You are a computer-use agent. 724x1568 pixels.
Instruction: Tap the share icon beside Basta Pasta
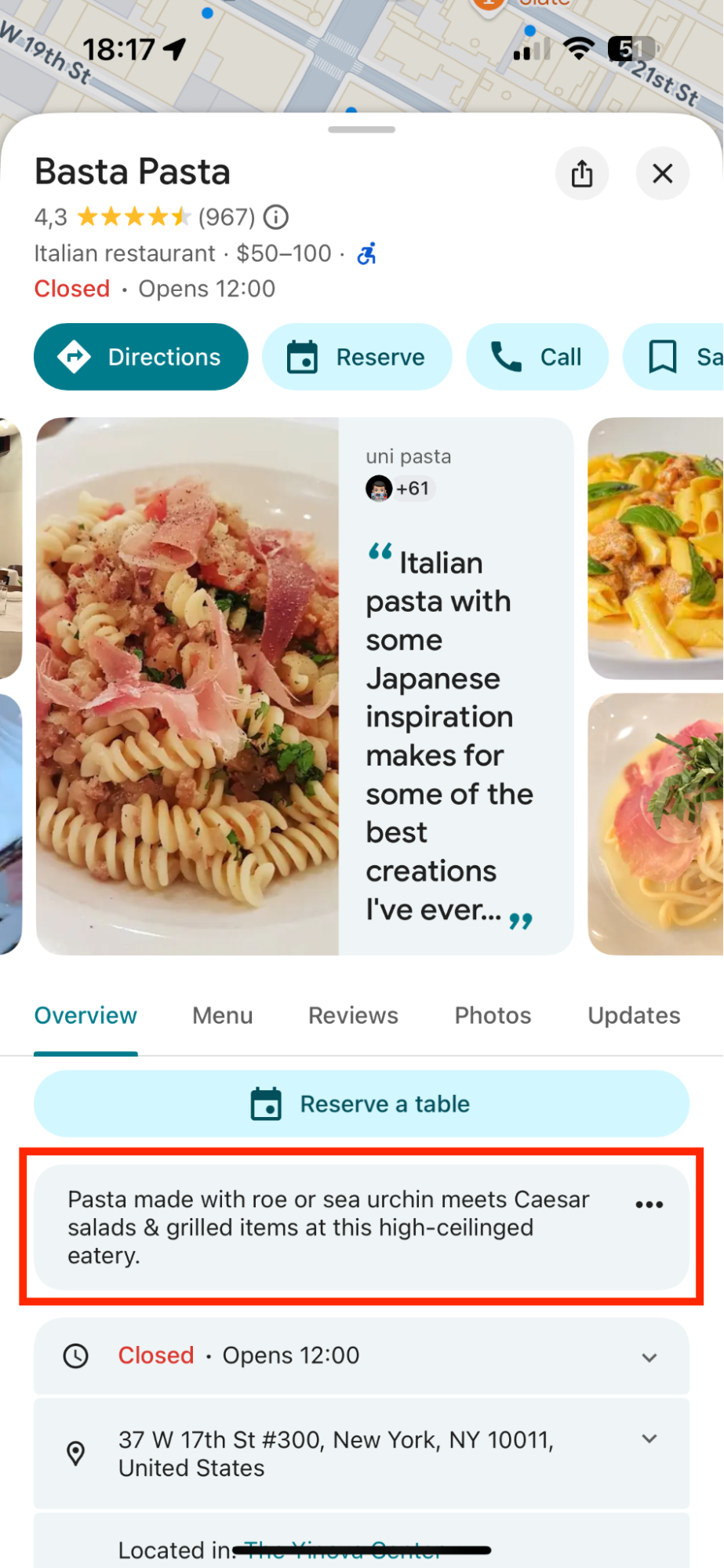(x=582, y=173)
